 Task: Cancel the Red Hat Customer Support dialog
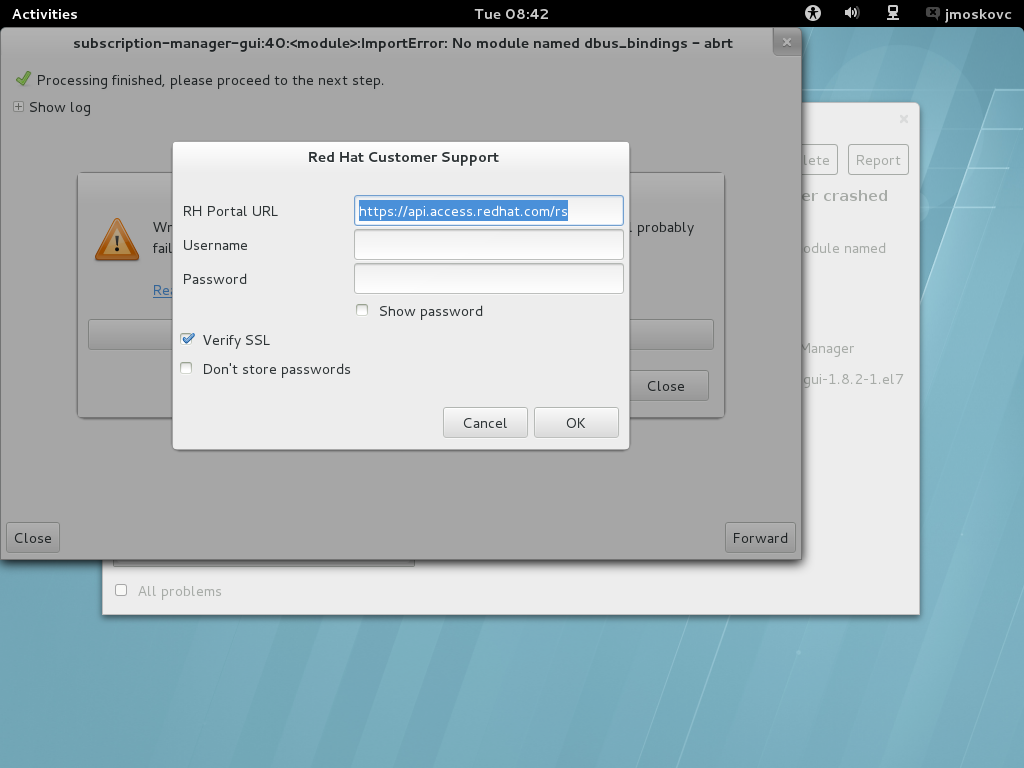tap(485, 423)
